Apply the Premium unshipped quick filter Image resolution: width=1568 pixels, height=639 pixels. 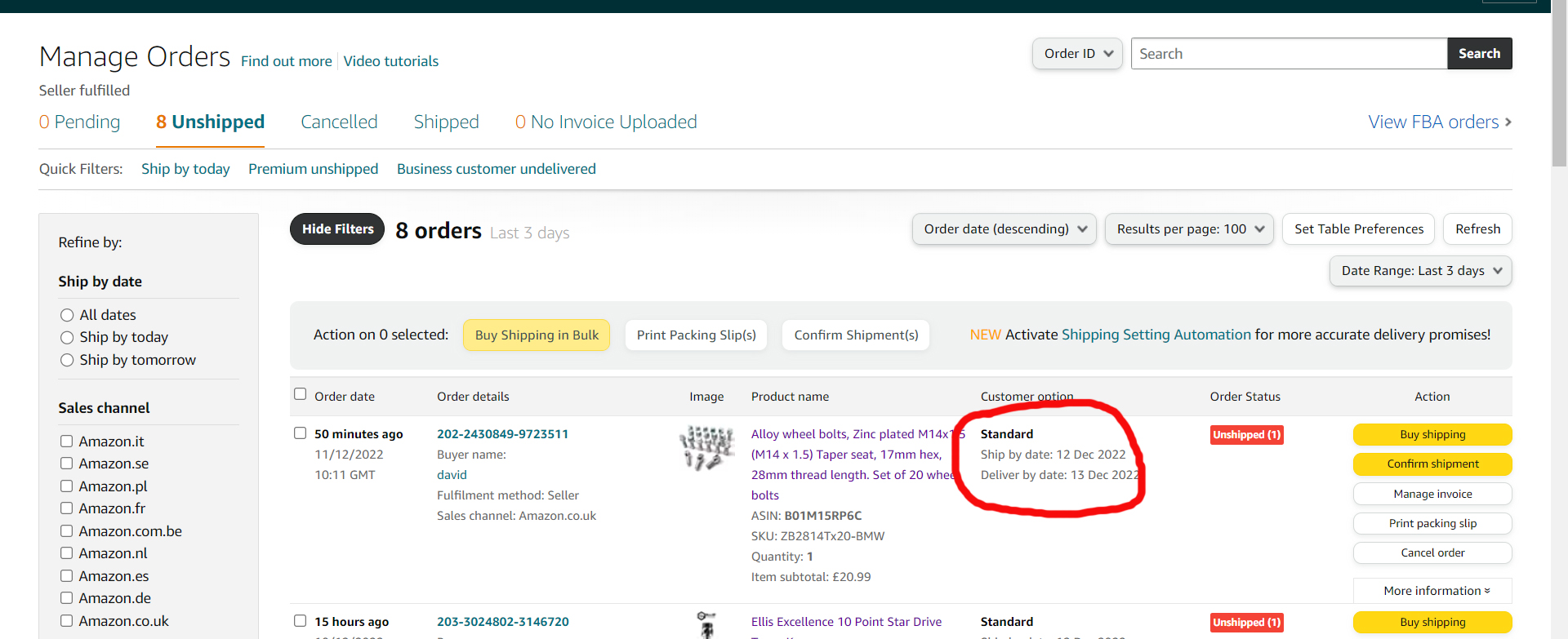tap(313, 169)
